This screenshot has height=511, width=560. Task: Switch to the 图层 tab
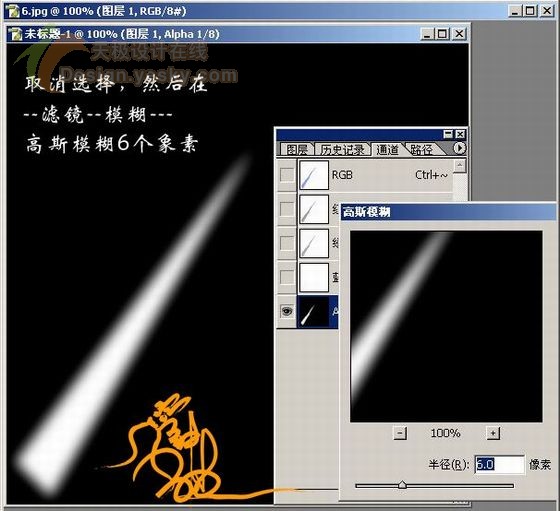(x=296, y=149)
